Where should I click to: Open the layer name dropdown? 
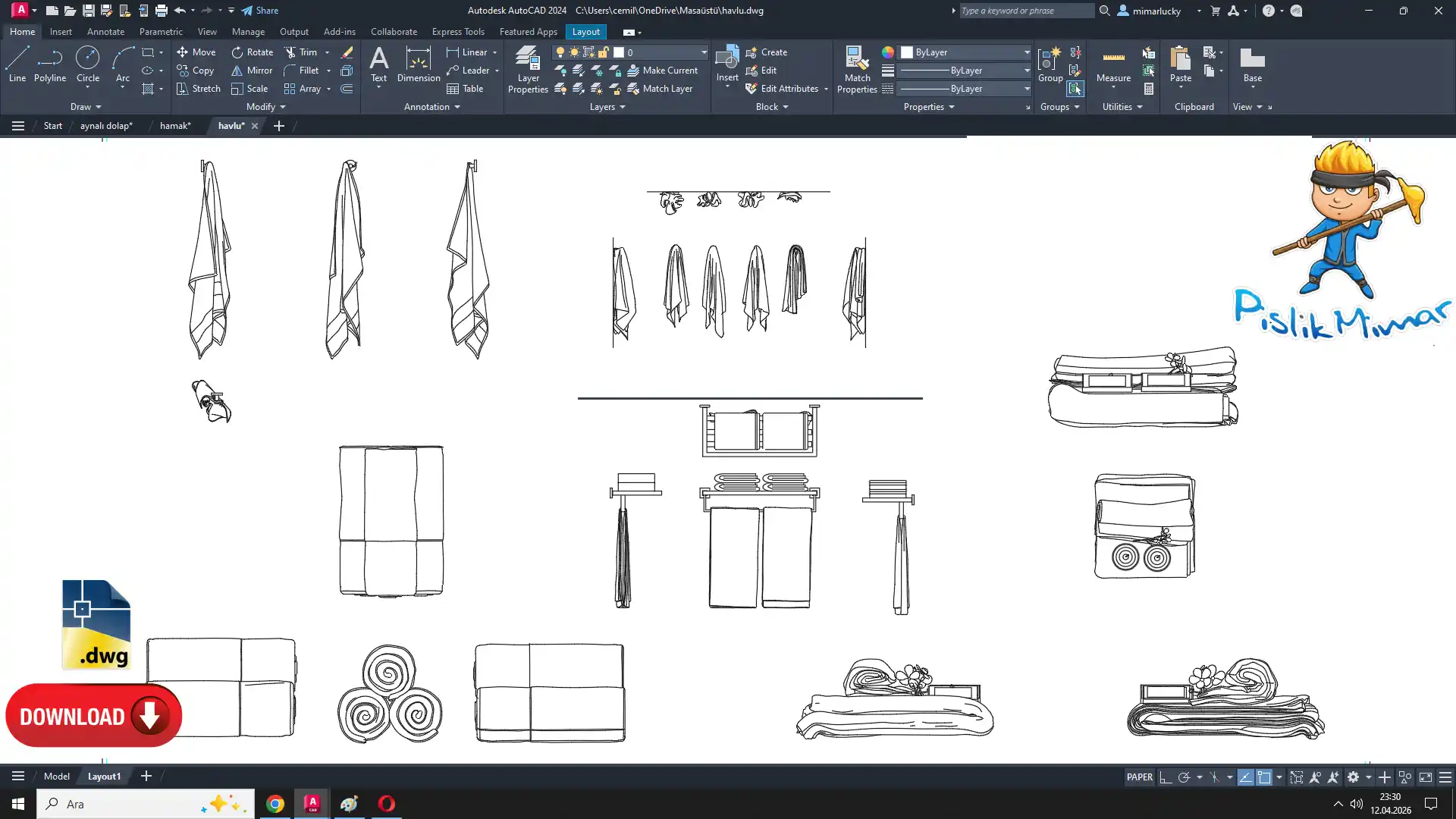coord(703,52)
